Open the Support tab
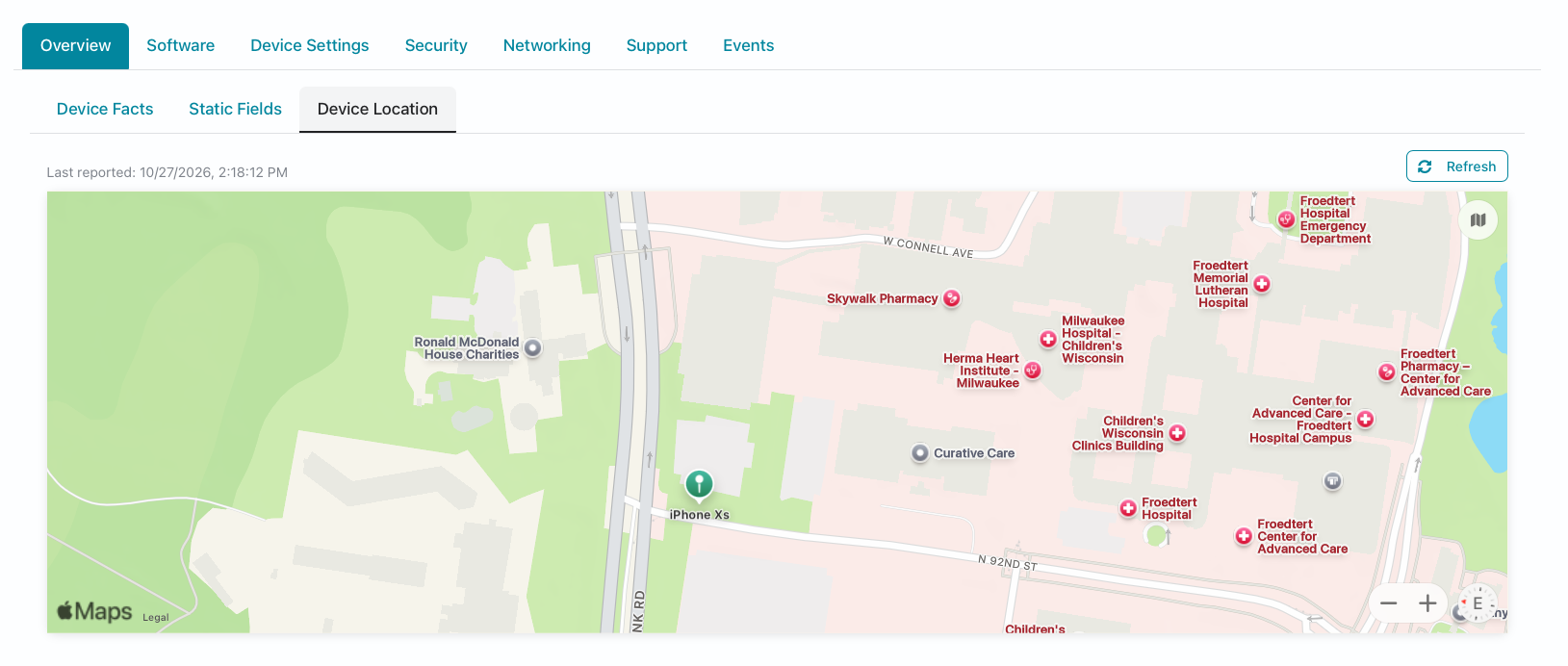Image resolution: width=1568 pixels, height=666 pixels. tap(656, 45)
